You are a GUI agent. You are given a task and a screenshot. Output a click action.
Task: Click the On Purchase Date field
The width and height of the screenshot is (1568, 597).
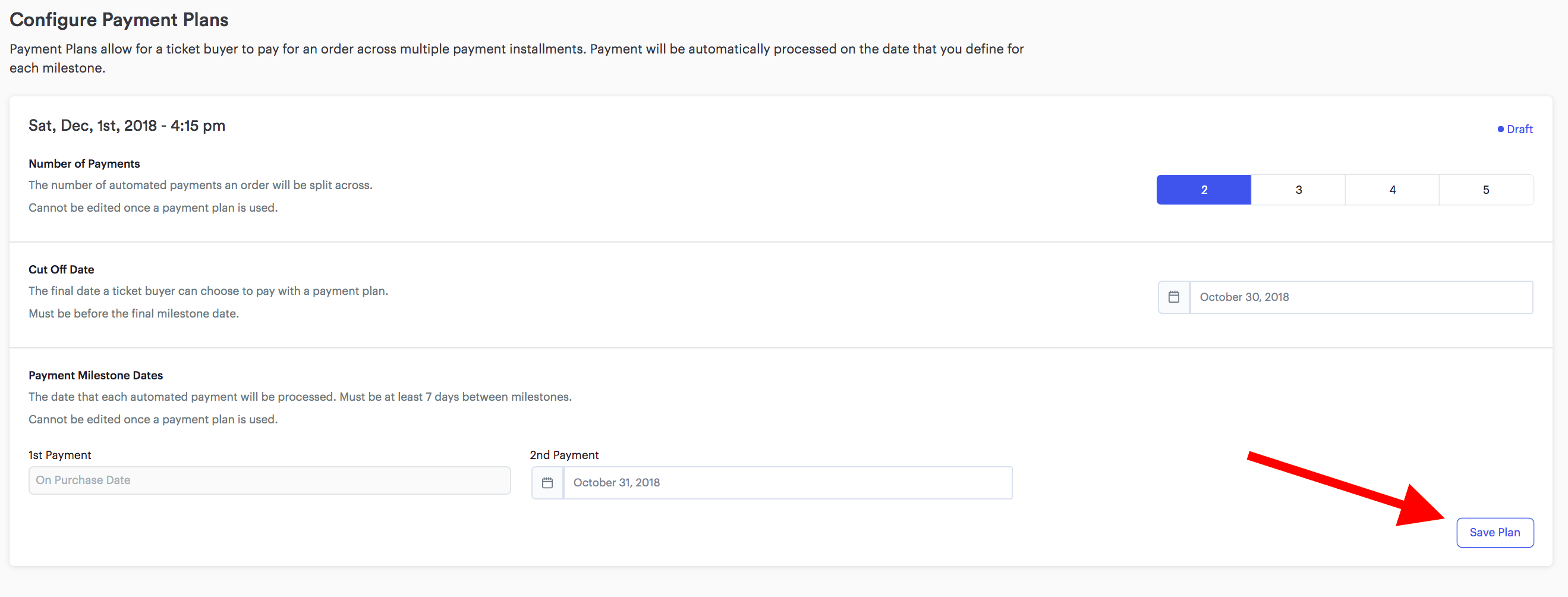click(x=270, y=480)
